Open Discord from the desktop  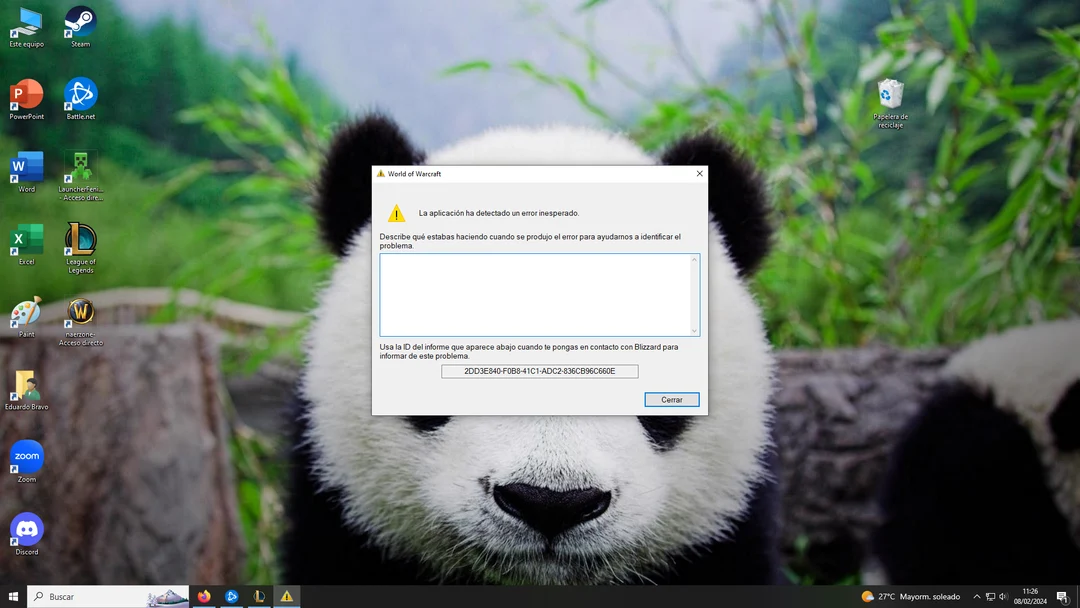click(x=25, y=527)
